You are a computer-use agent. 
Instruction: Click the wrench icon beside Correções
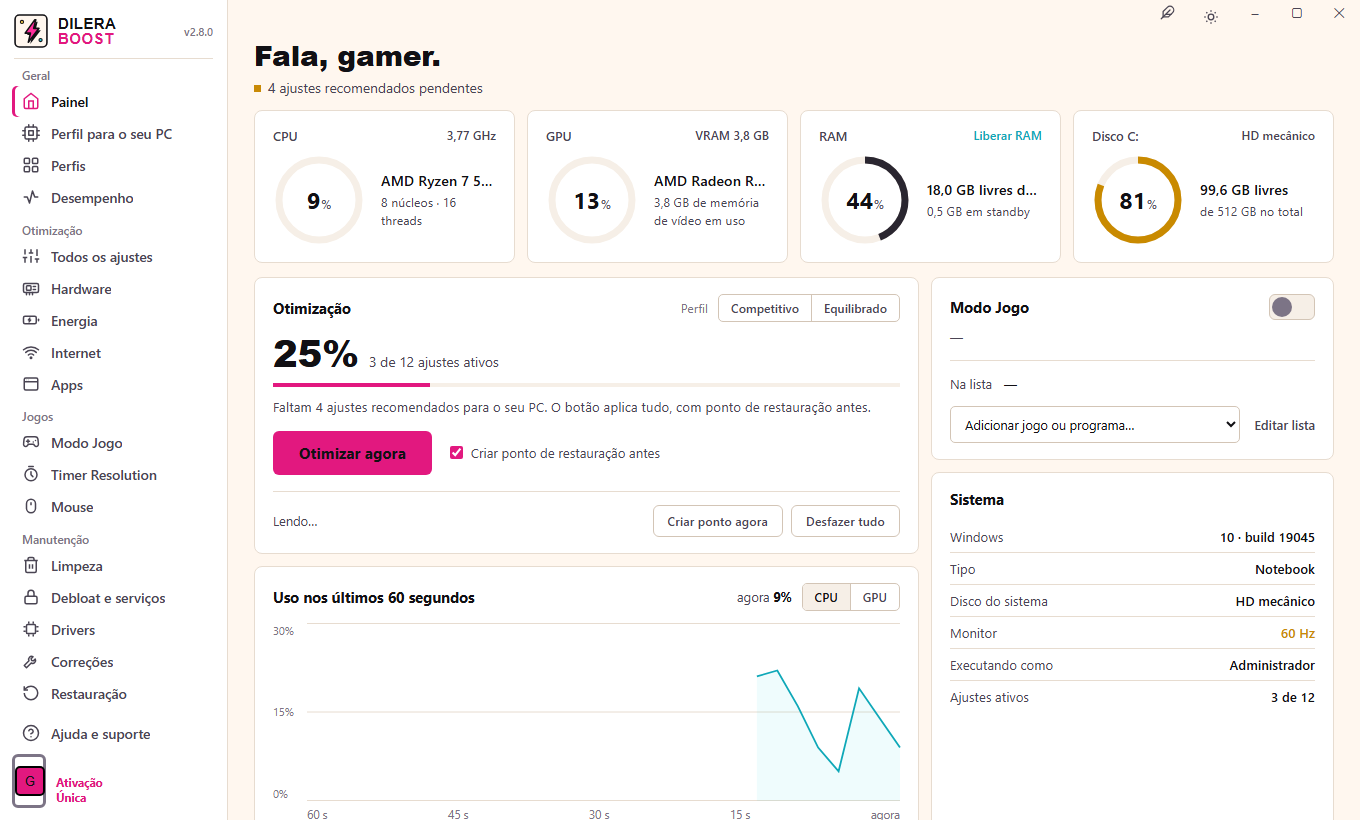[x=31, y=662]
